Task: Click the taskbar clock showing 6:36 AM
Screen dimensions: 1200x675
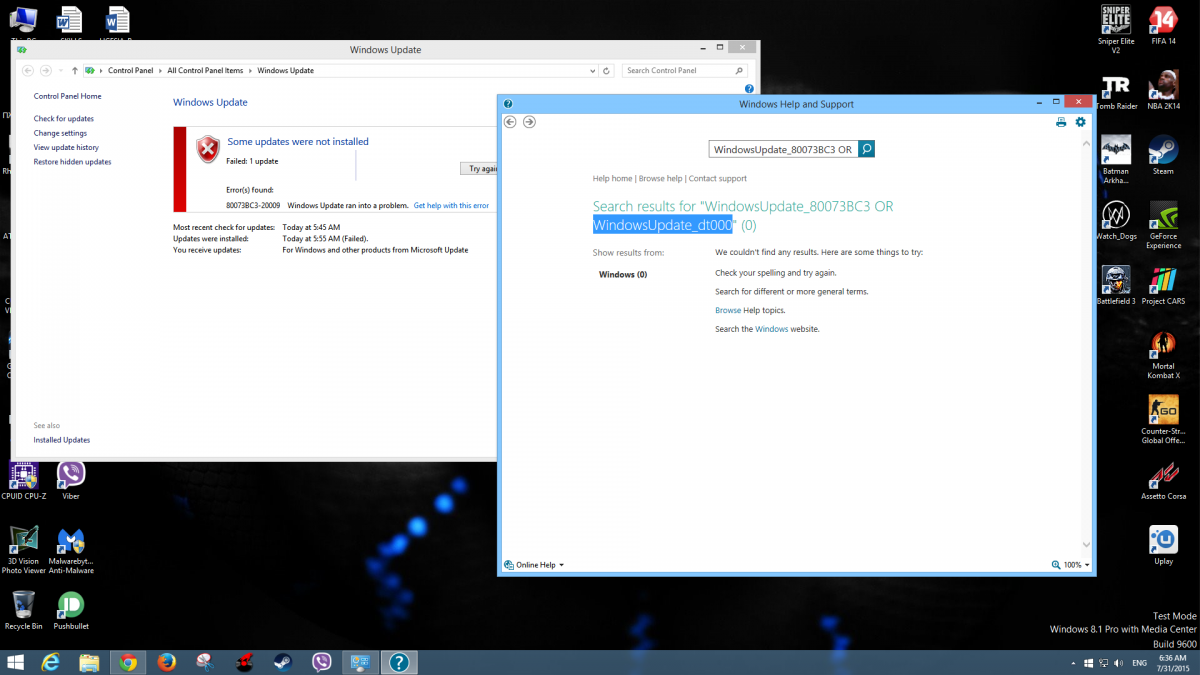Action: click(x=1172, y=663)
